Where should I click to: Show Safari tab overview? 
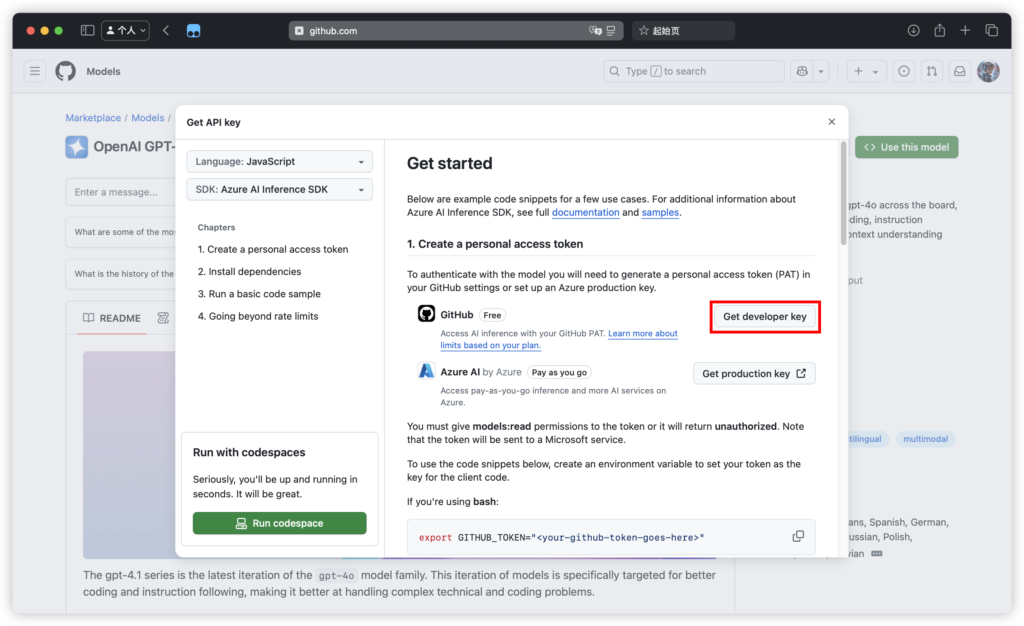click(x=991, y=30)
